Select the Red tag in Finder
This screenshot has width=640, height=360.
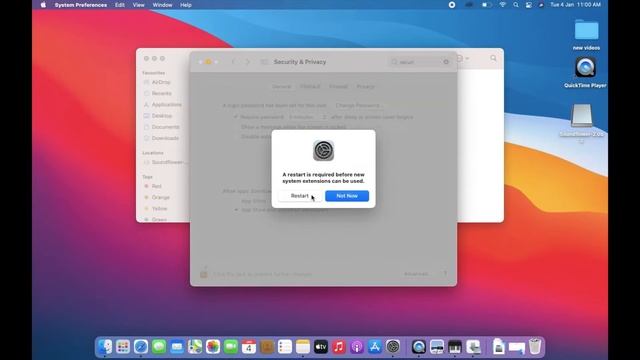click(156, 186)
